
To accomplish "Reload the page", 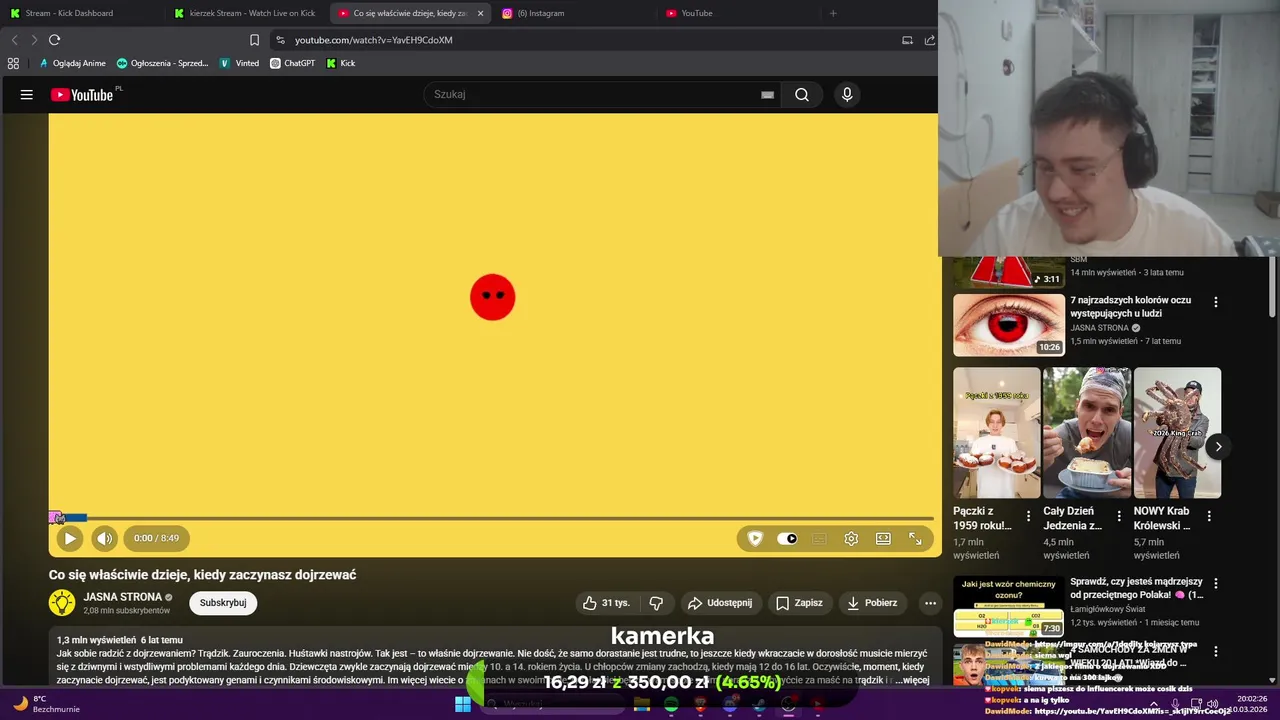I will [x=54, y=40].
